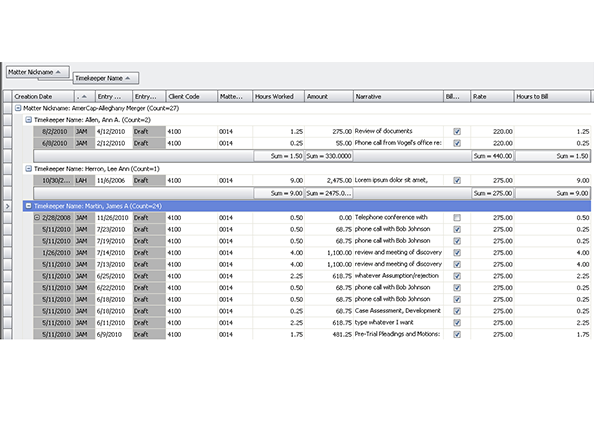Screen dimensions: 594x428
Task: Check billable for Telephone conference with row
Action: coord(457,218)
